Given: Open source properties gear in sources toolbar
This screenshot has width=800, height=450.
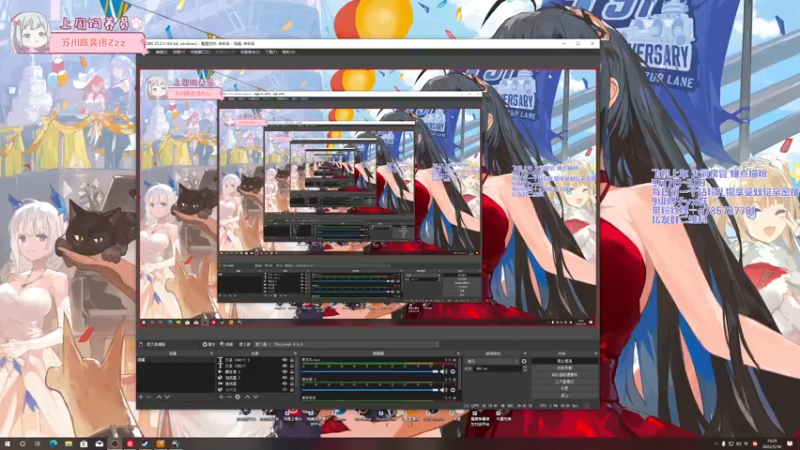Looking at the screenshot, I should [238, 396].
